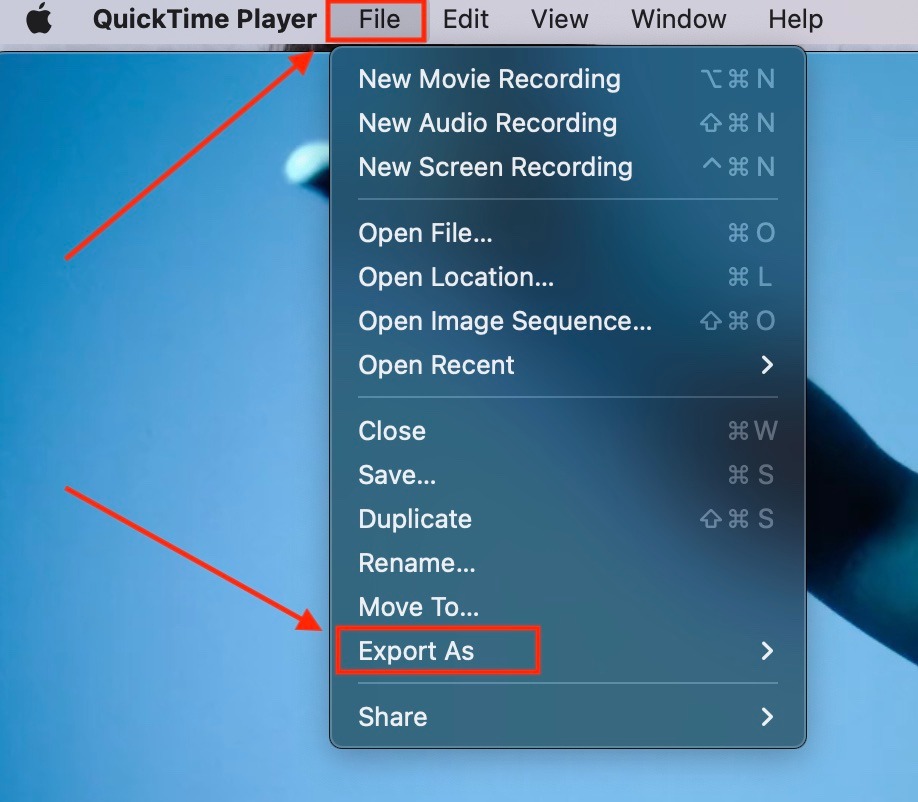Choose the Rename… menu item
The image size is (918, 802).
[567, 563]
